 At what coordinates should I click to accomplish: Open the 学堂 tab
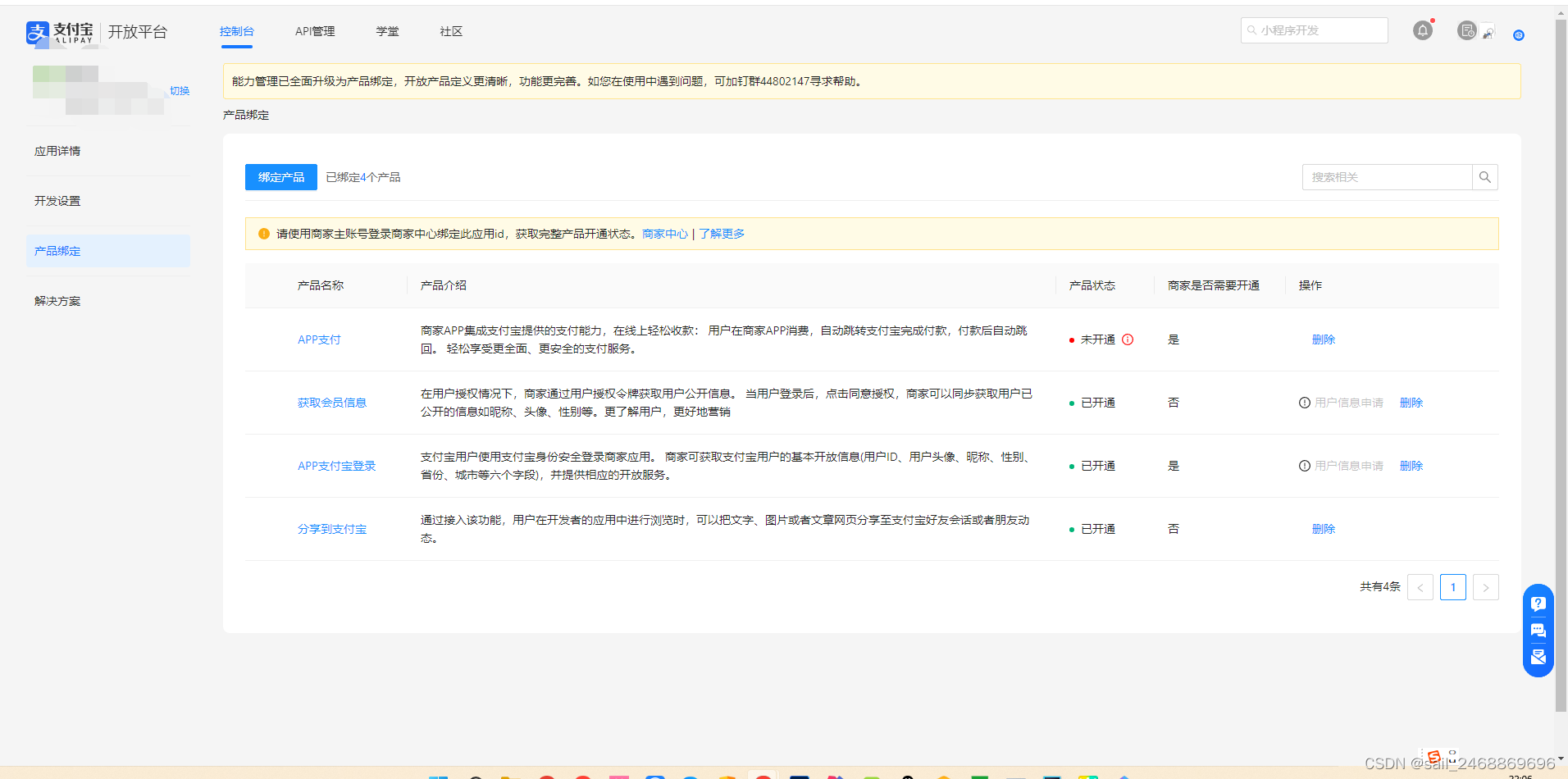[388, 31]
